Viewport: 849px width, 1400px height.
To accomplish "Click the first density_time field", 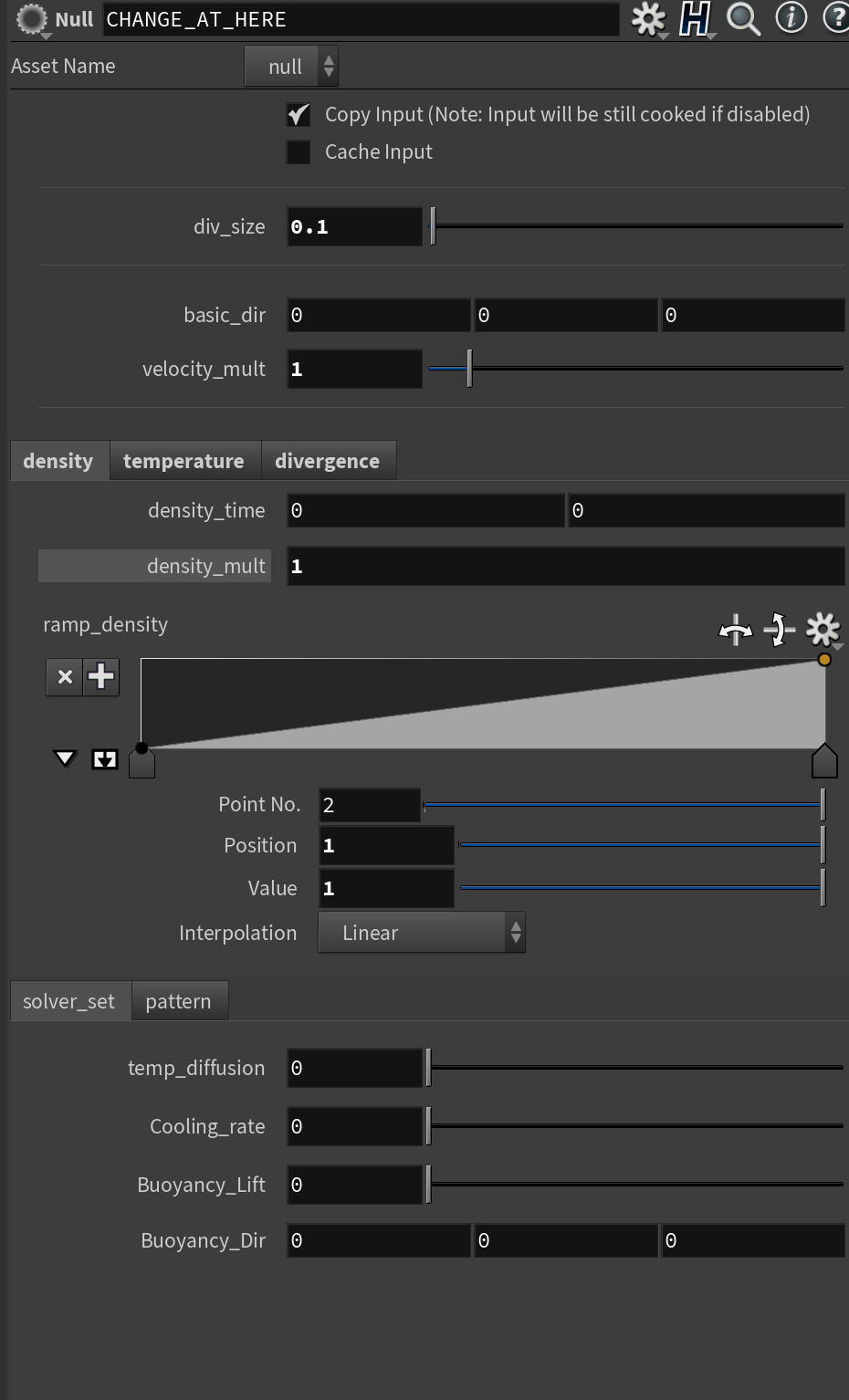I will tap(425, 510).
